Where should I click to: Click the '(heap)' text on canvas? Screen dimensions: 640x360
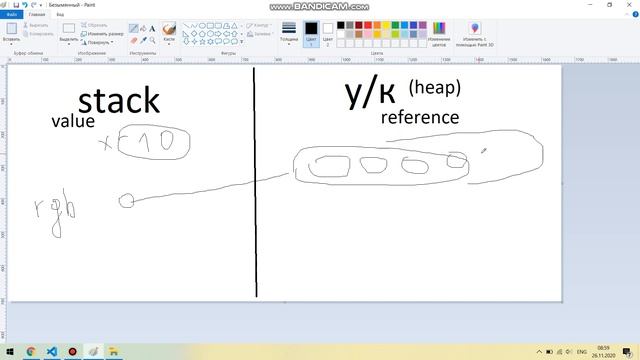(x=435, y=87)
